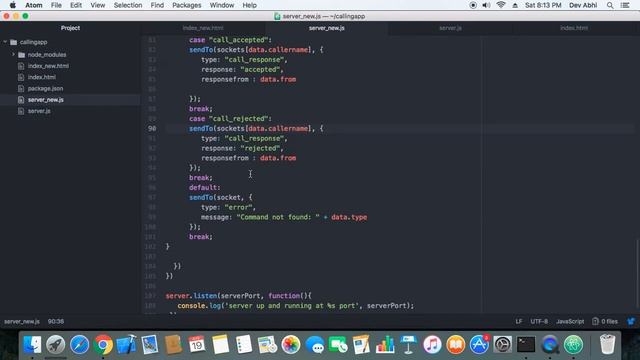Click the Dev Abhi user menu
The width and height of the screenshot is (640, 360).
pos(583,5)
